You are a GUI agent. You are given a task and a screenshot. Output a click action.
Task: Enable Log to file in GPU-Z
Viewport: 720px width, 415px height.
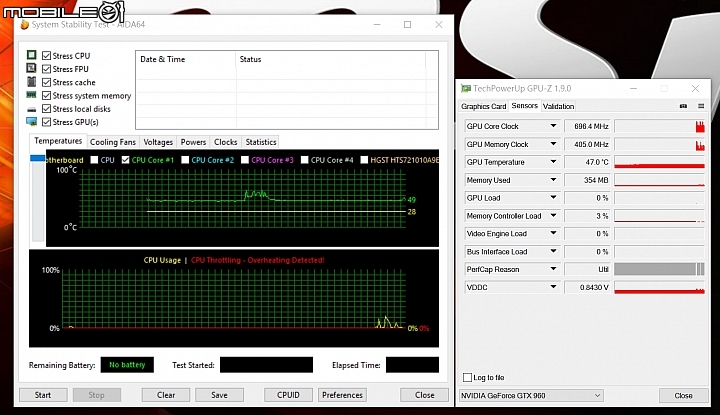click(x=467, y=377)
